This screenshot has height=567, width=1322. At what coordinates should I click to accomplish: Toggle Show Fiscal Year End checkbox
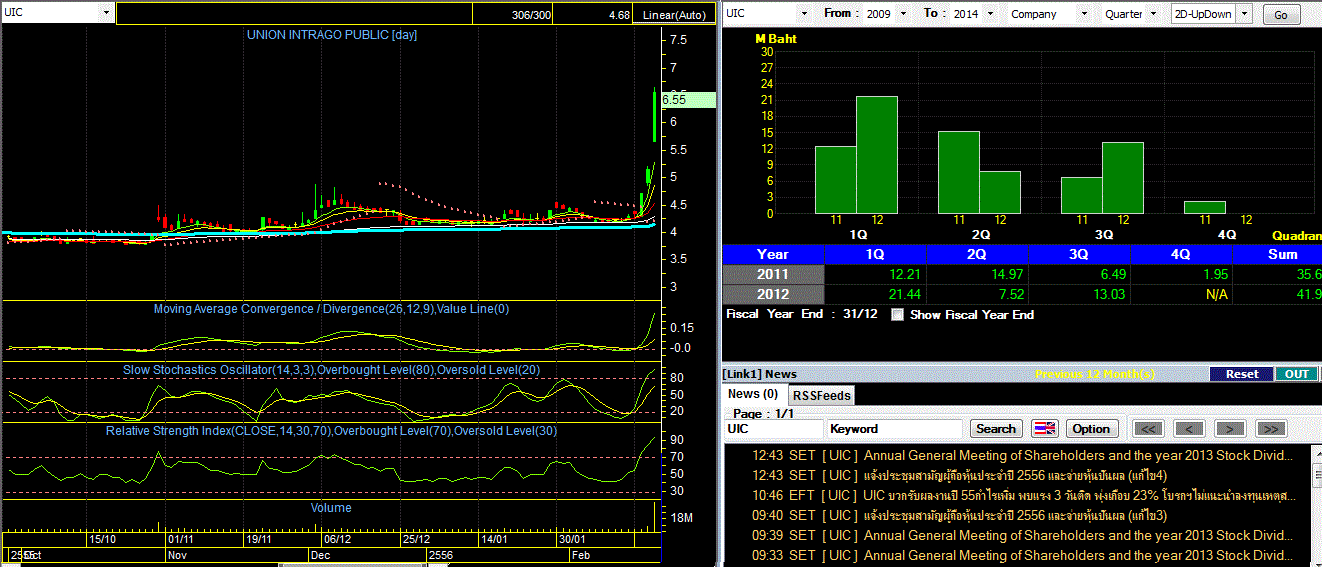tap(897, 315)
